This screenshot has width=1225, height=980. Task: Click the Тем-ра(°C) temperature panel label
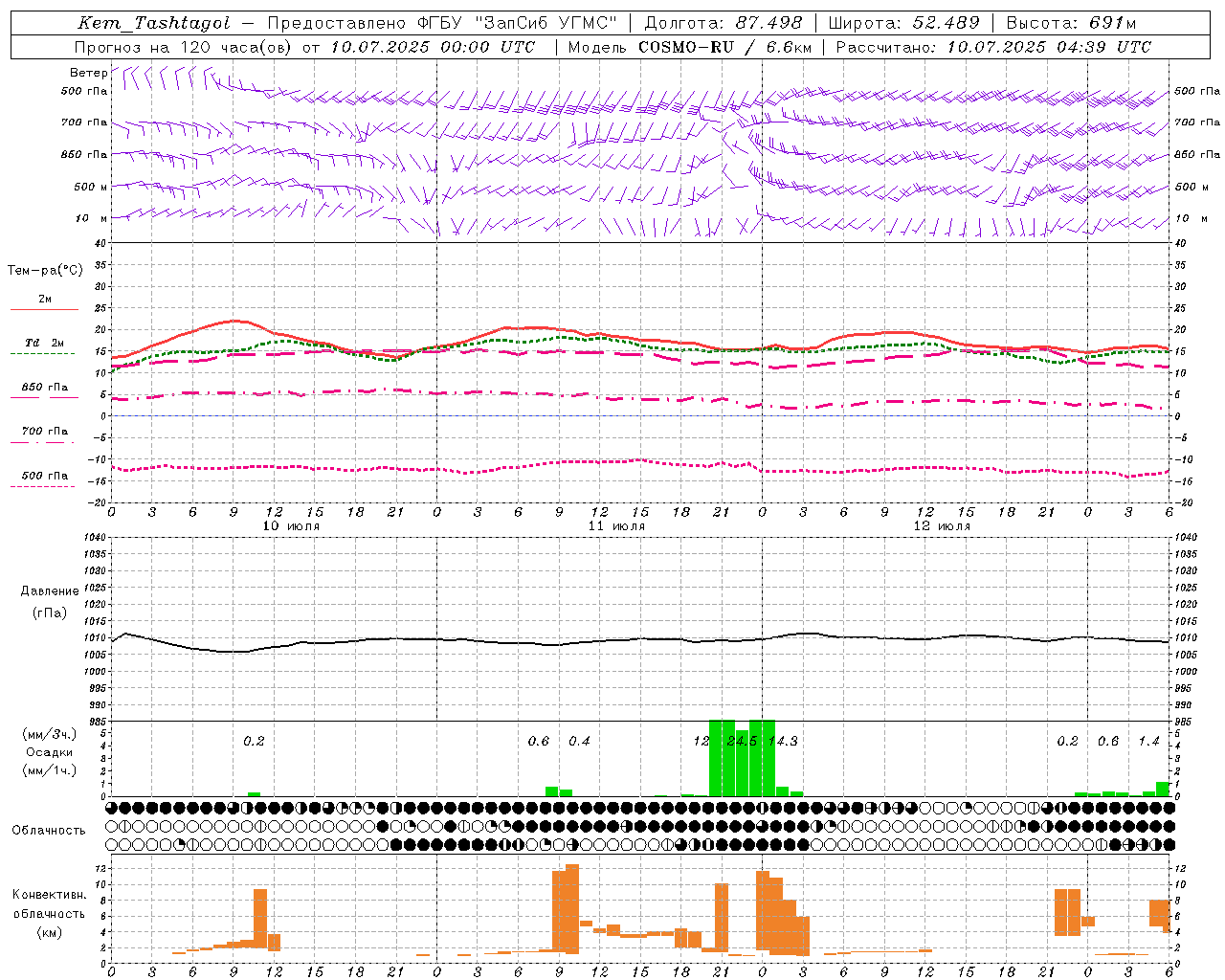[45, 271]
